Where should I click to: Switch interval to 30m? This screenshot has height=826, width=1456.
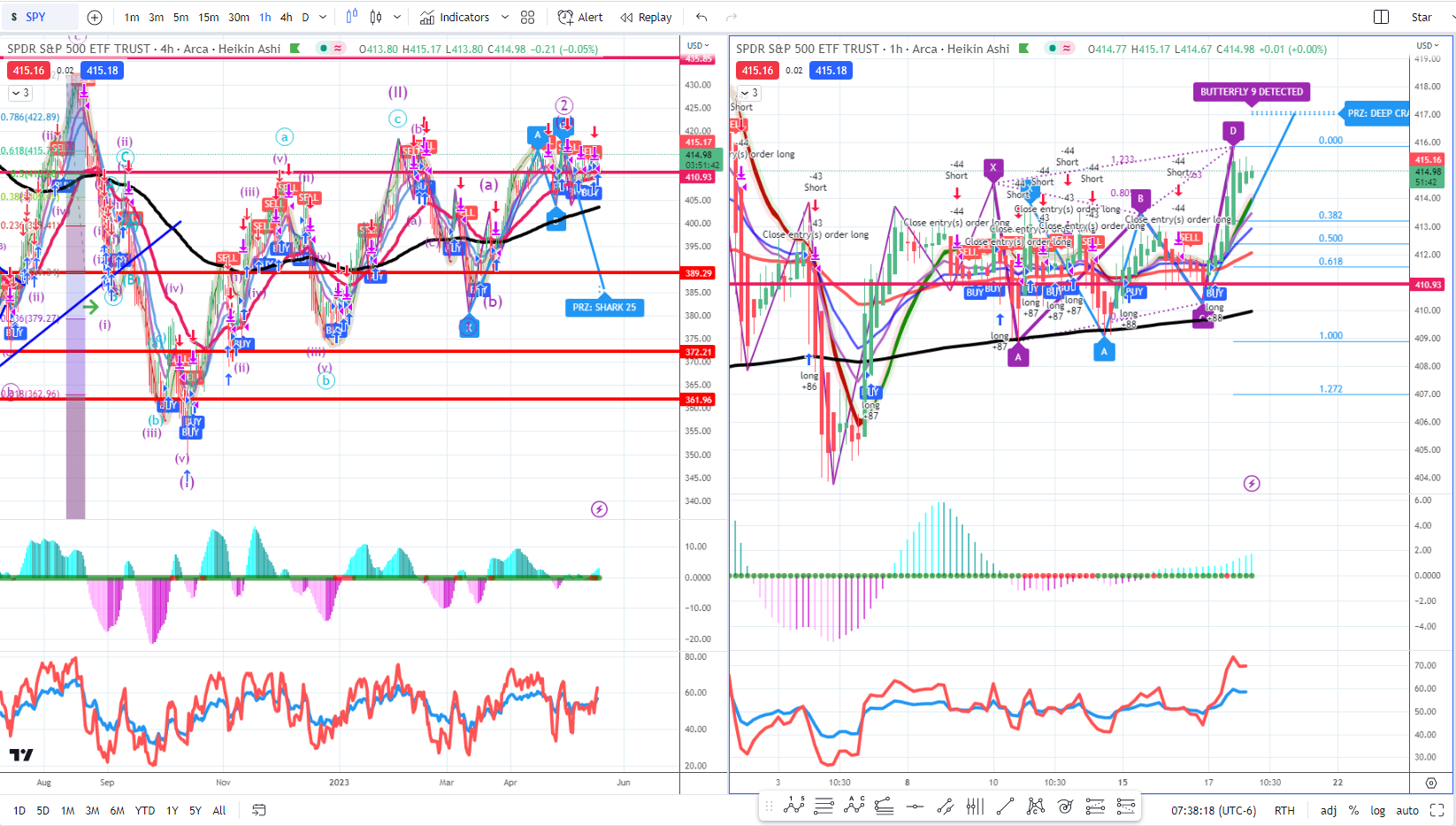[239, 17]
